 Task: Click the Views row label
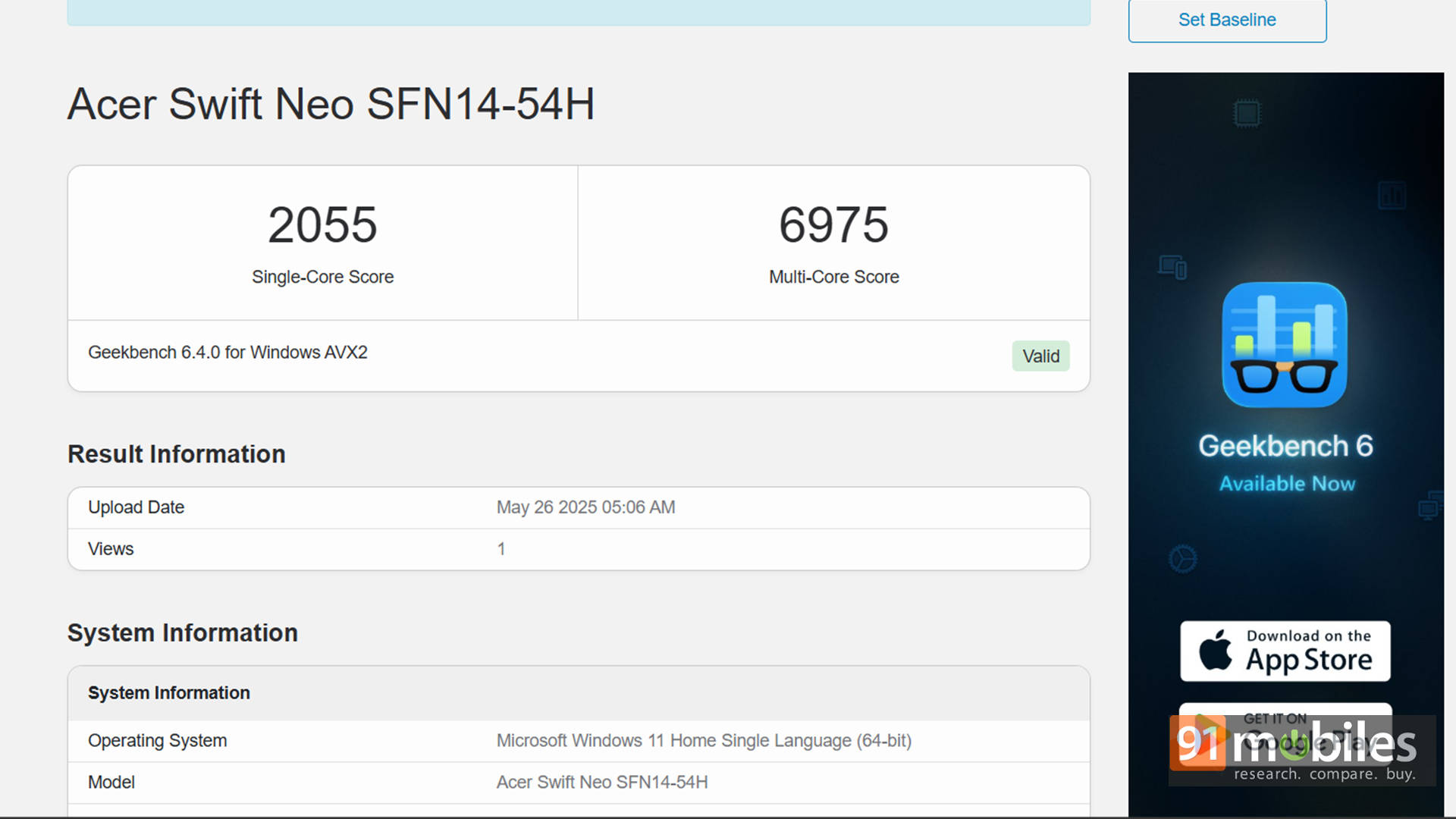coord(111,549)
